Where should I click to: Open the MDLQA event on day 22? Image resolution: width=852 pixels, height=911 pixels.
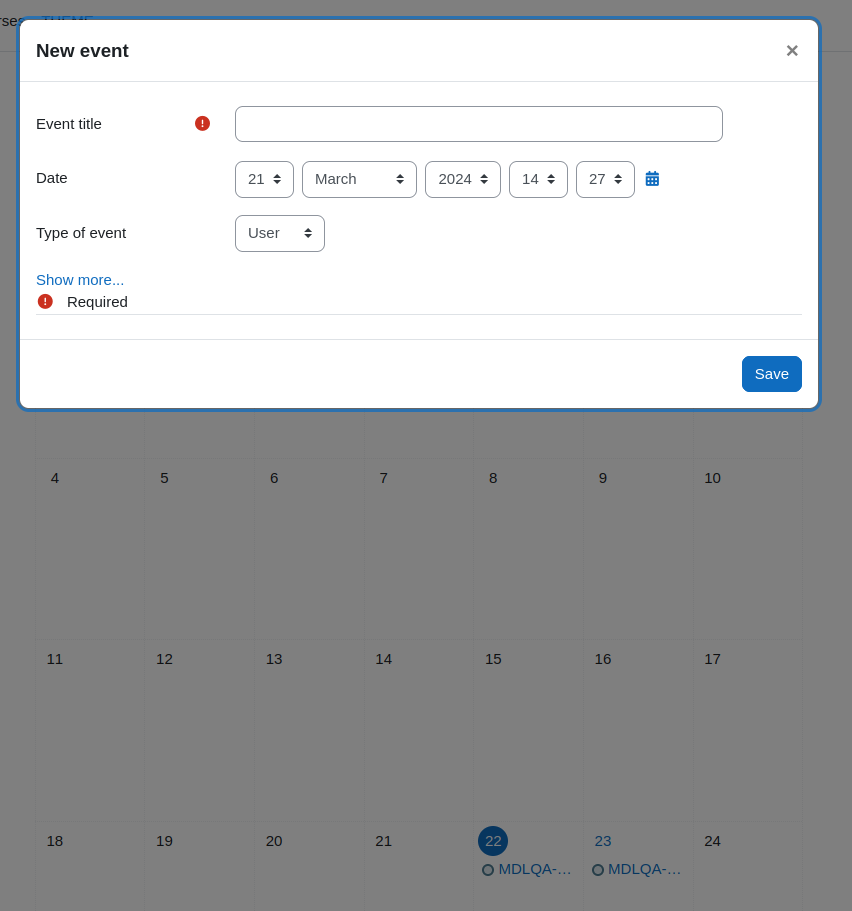(535, 869)
